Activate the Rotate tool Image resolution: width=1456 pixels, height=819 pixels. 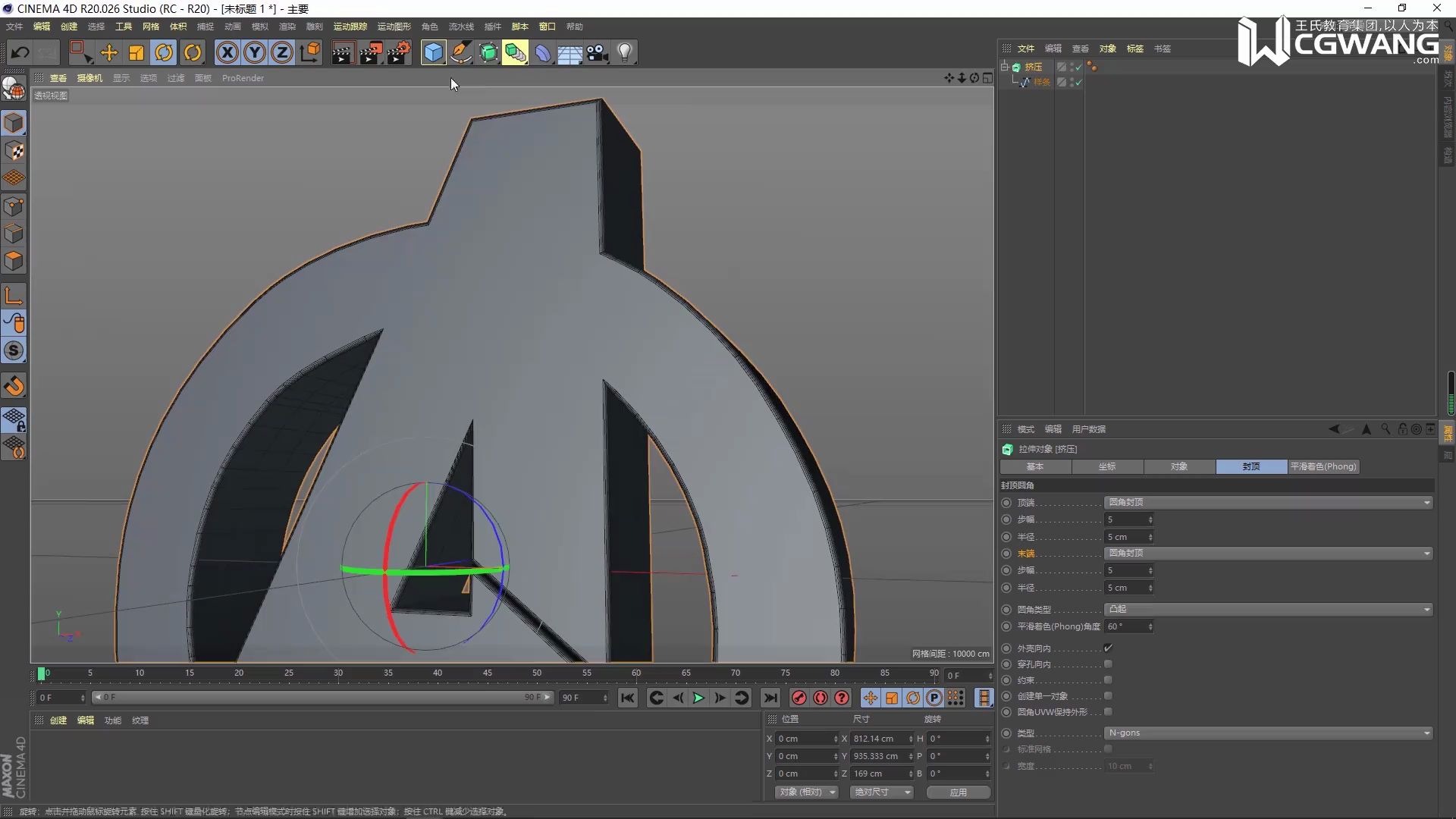(164, 52)
